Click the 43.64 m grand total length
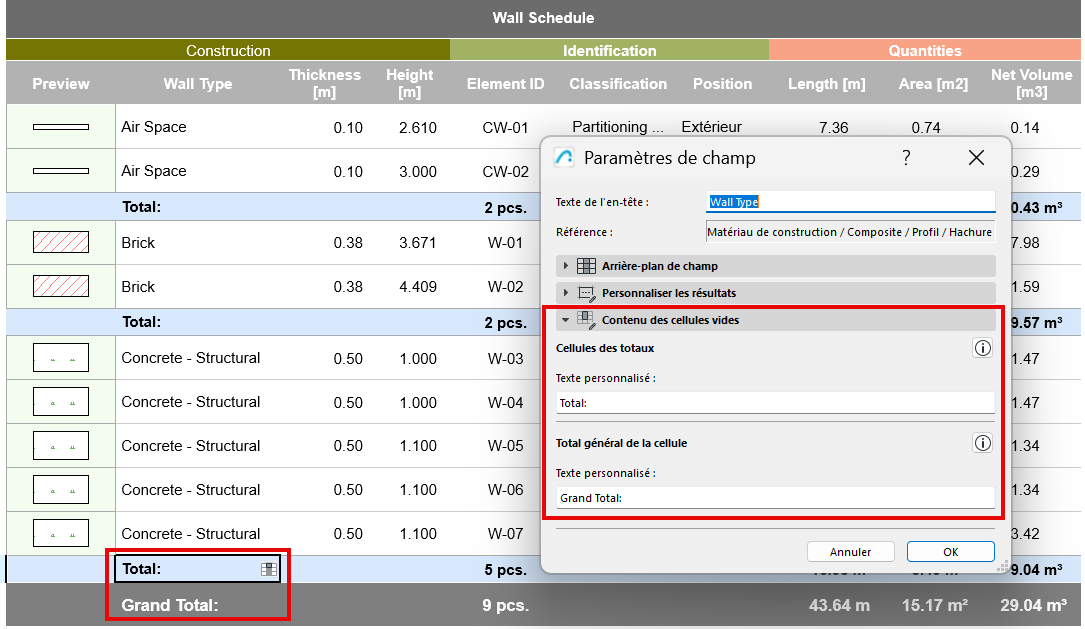1085x629 pixels. click(839, 605)
